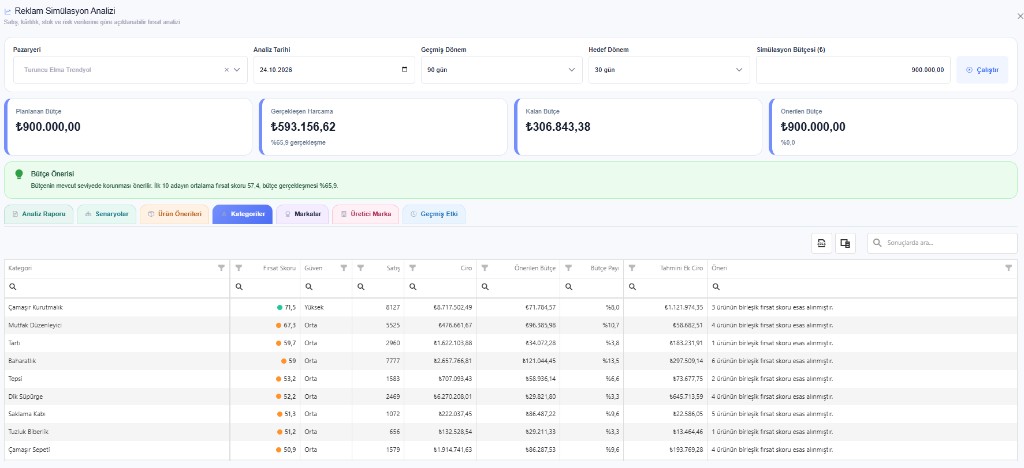Open the Hedef Dönem 30 gün dropdown

point(669,70)
